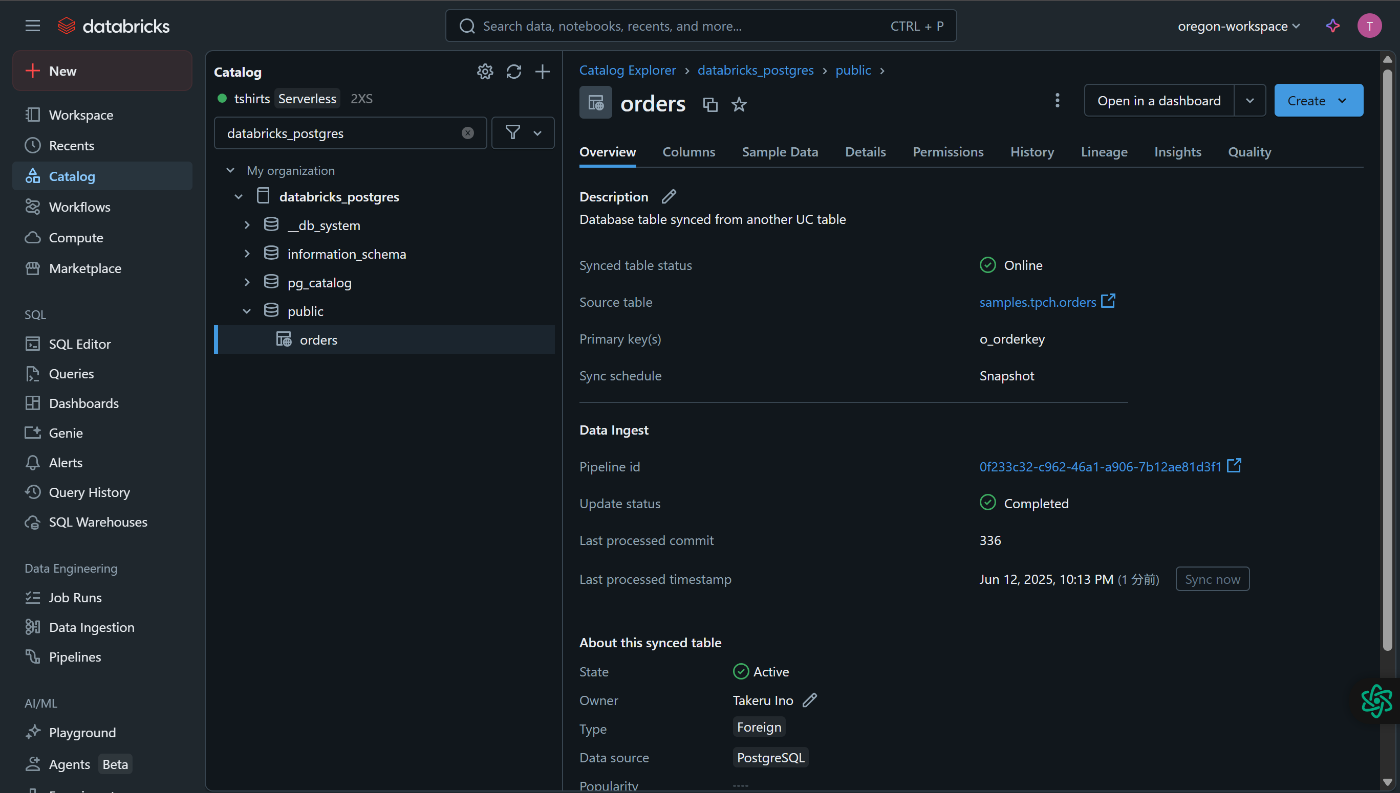
Task: Select the orders table tree item
Action: [385, 340]
